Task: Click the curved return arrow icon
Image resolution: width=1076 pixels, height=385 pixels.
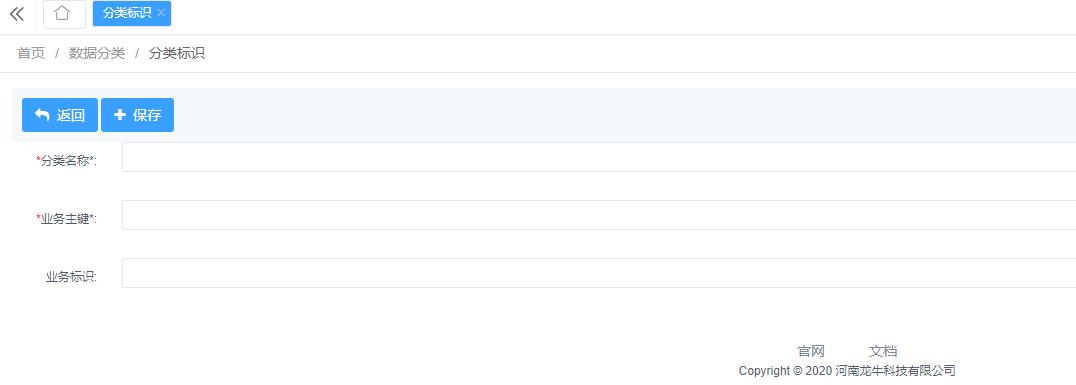Action: [x=42, y=115]
